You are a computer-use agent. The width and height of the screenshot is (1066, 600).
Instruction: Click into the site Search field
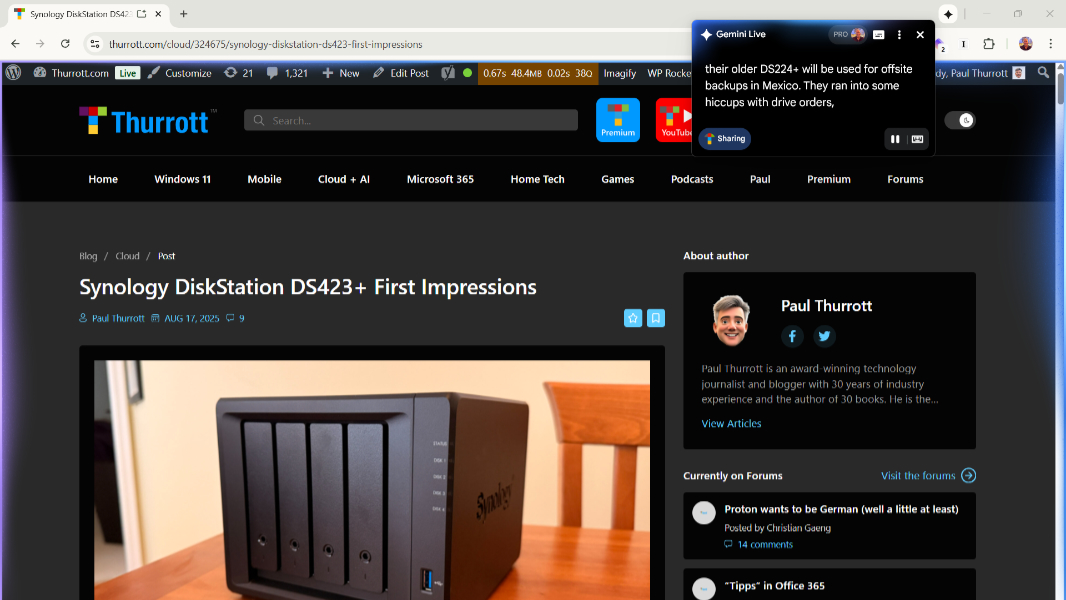point(411,120)
